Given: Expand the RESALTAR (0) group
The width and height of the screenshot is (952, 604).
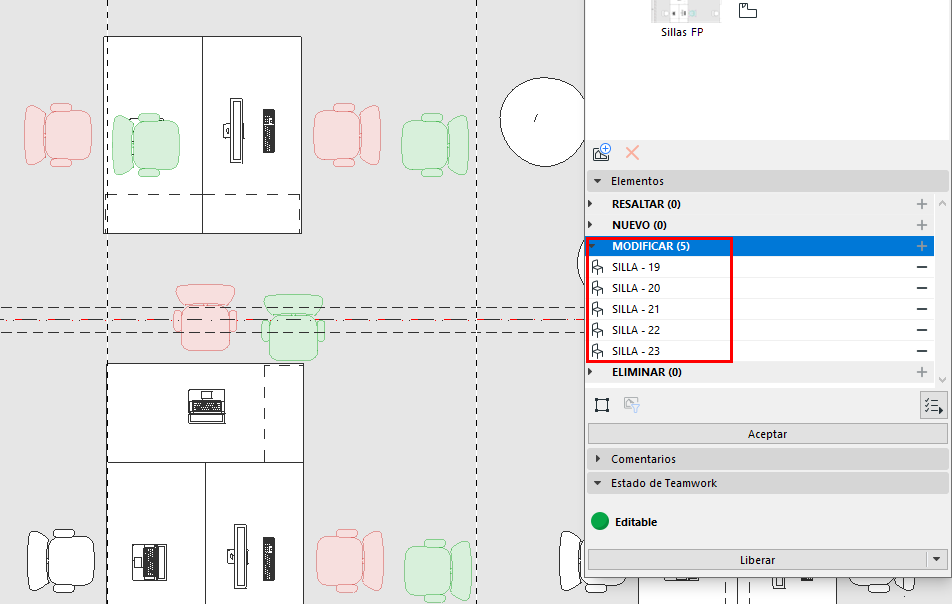Looking at the screenshot, I should pyautogui.click(x=590, y=204).
